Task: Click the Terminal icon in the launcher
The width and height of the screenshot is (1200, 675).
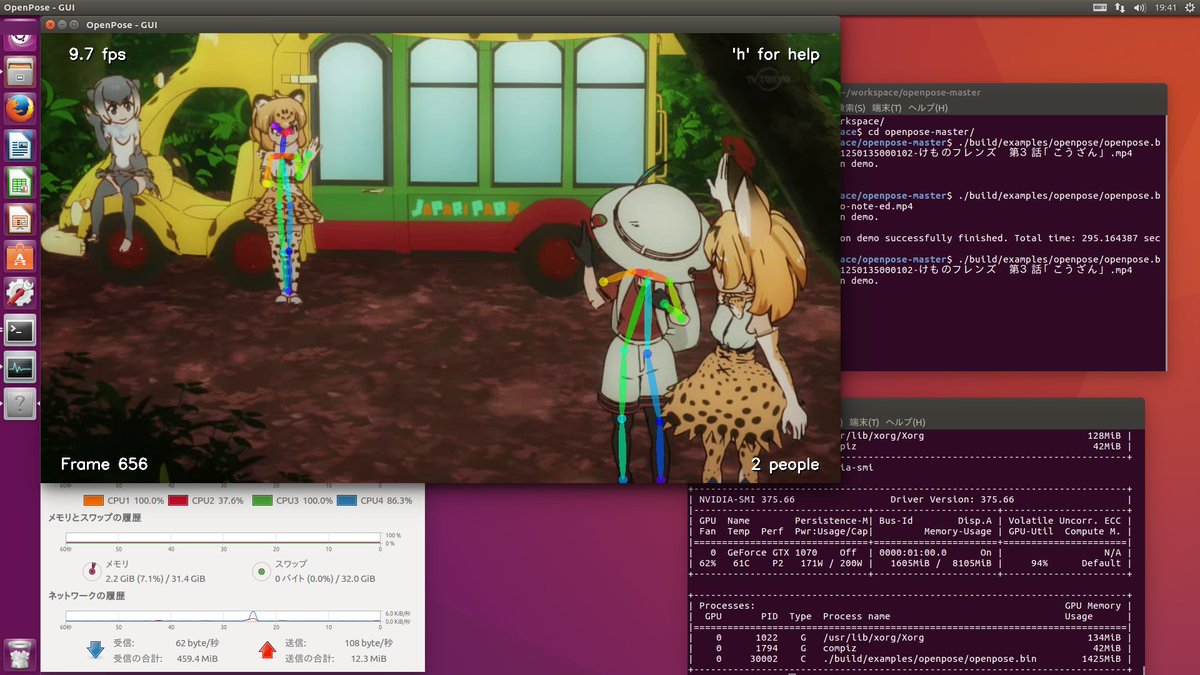Action: coord(20,330)
